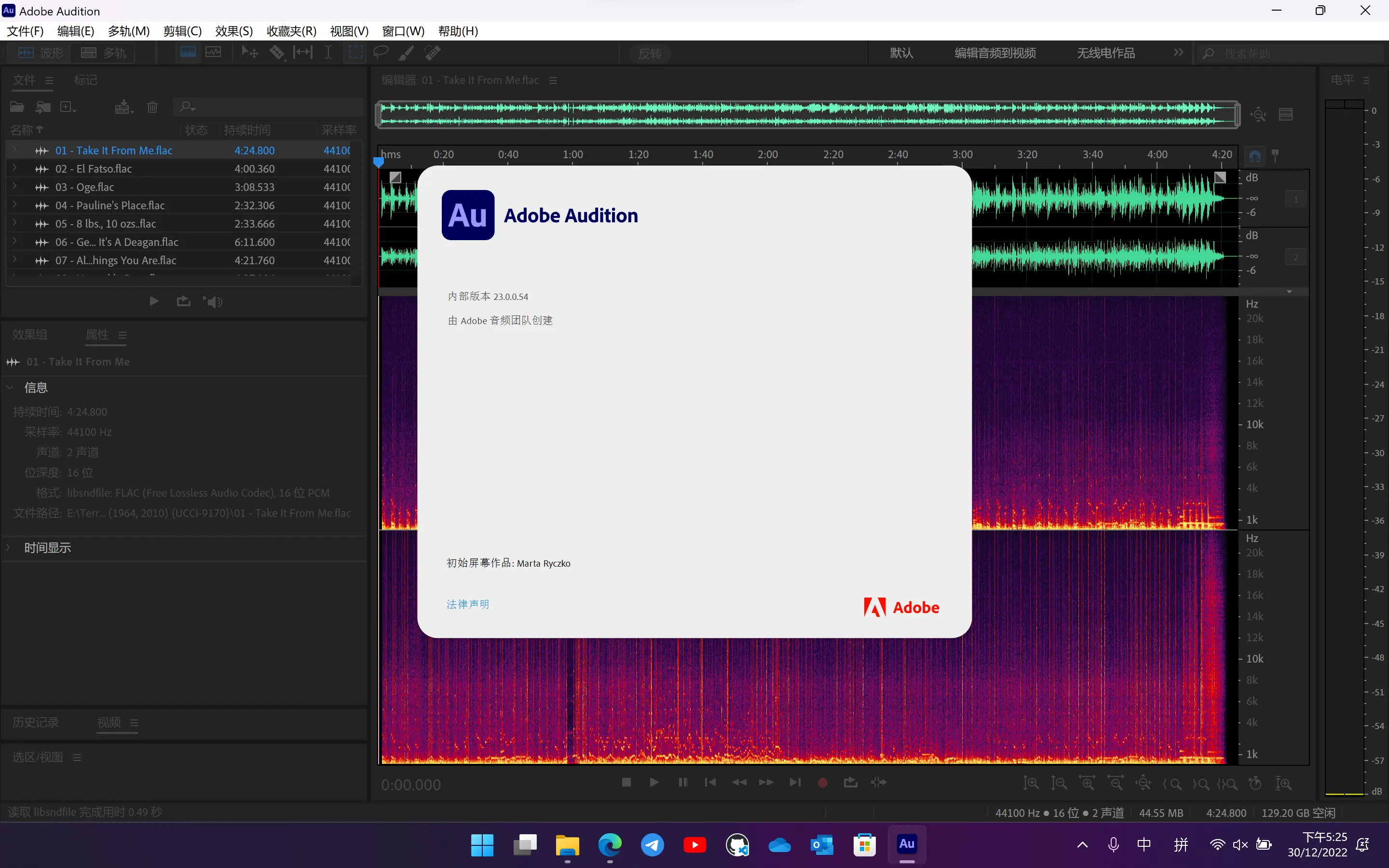
Task: Click the Fast Forward button
Action: pyautogui.click(x=766, y=782)
